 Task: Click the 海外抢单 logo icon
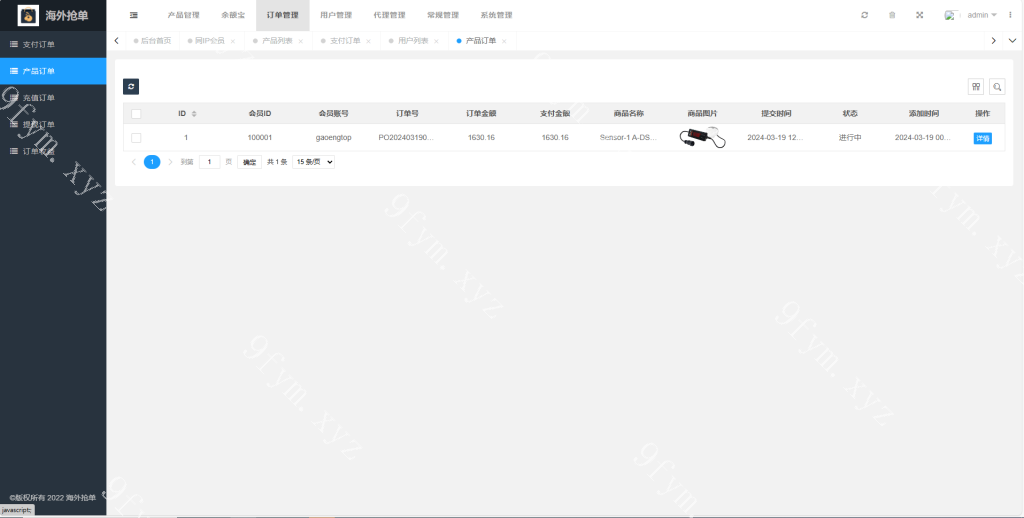(28, 15)
